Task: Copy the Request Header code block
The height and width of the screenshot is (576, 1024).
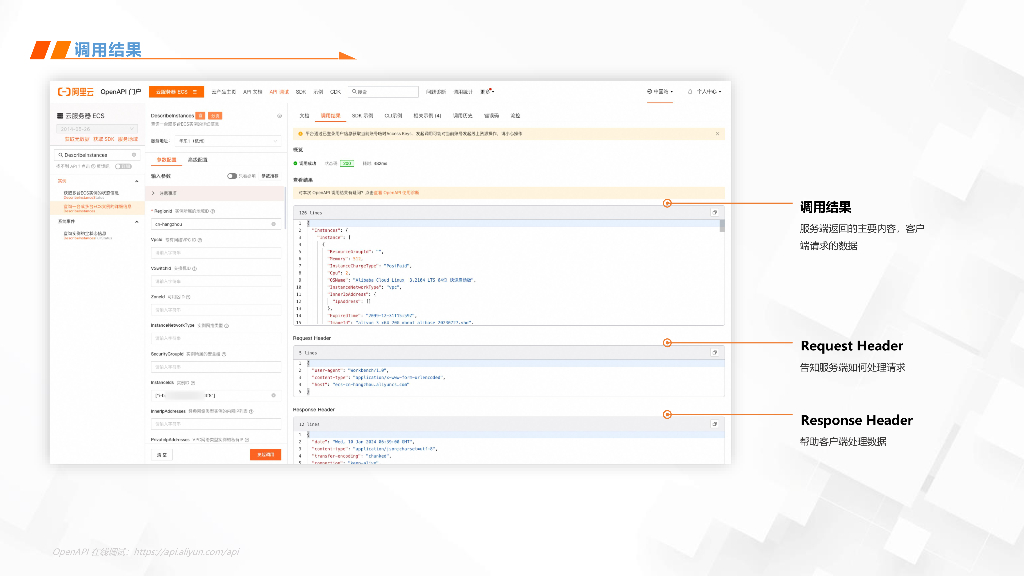Action: pos(714,352)
